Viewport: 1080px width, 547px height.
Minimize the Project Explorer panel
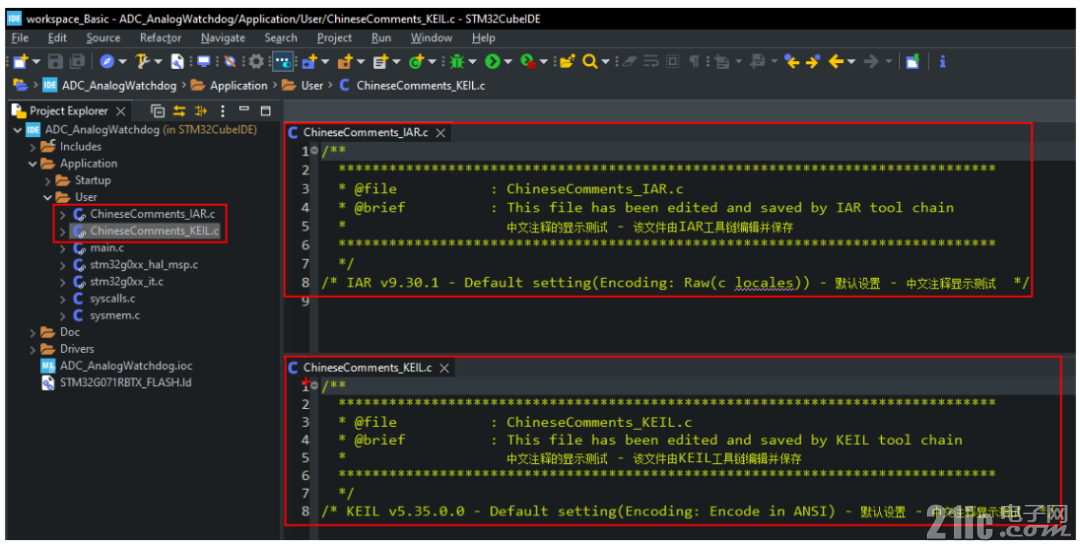coord(244,109)
